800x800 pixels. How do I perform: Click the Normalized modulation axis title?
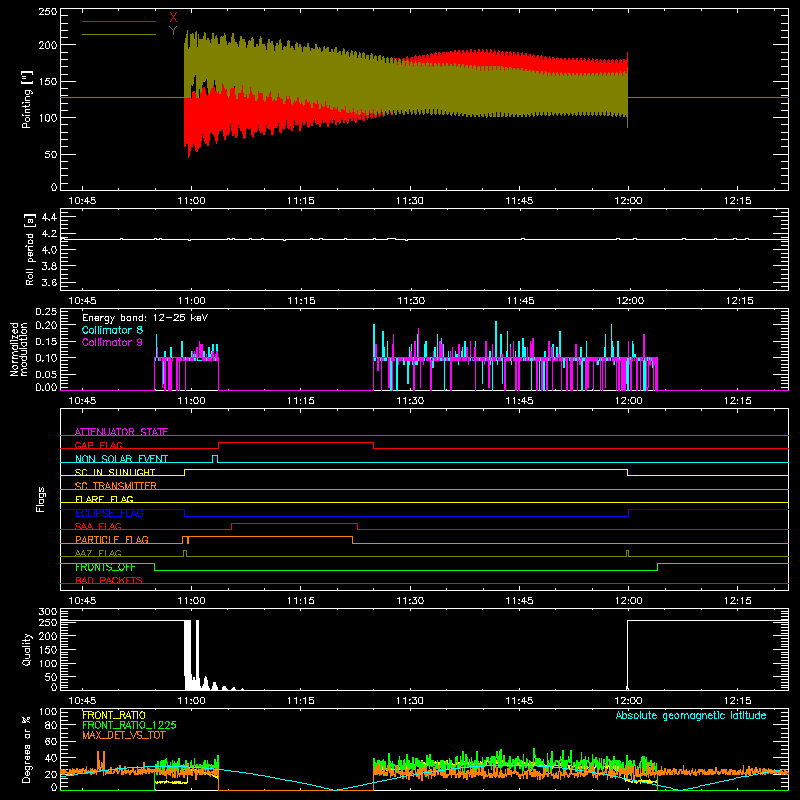pyautogui.click(x=18, y=349)
